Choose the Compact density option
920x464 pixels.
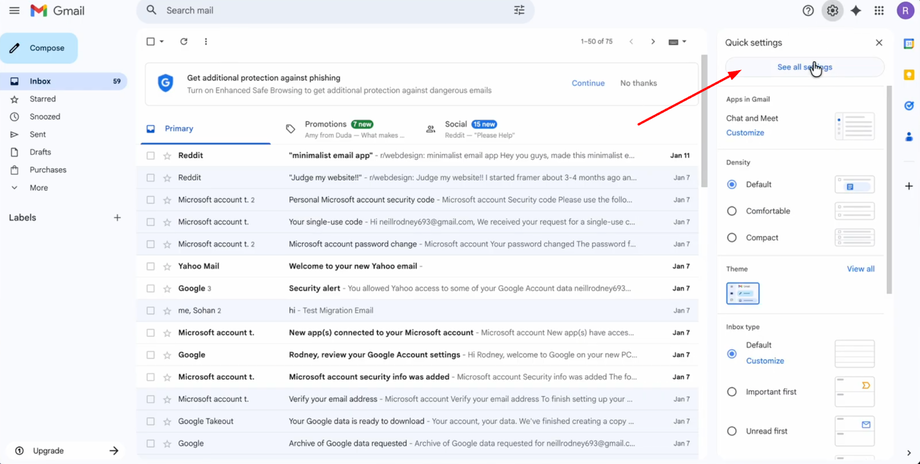click(732, 238)
